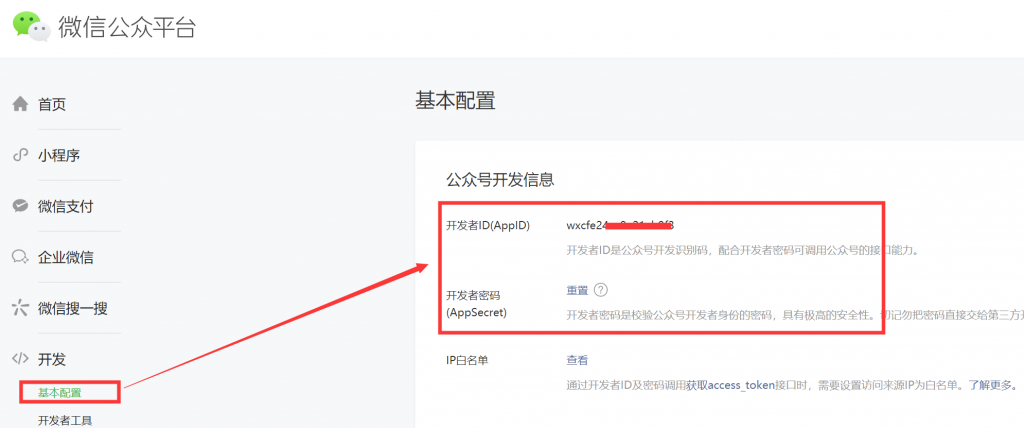Click the code icon beside 开发
Viewport: 1024px width, 428px height.
coord(21,358)
